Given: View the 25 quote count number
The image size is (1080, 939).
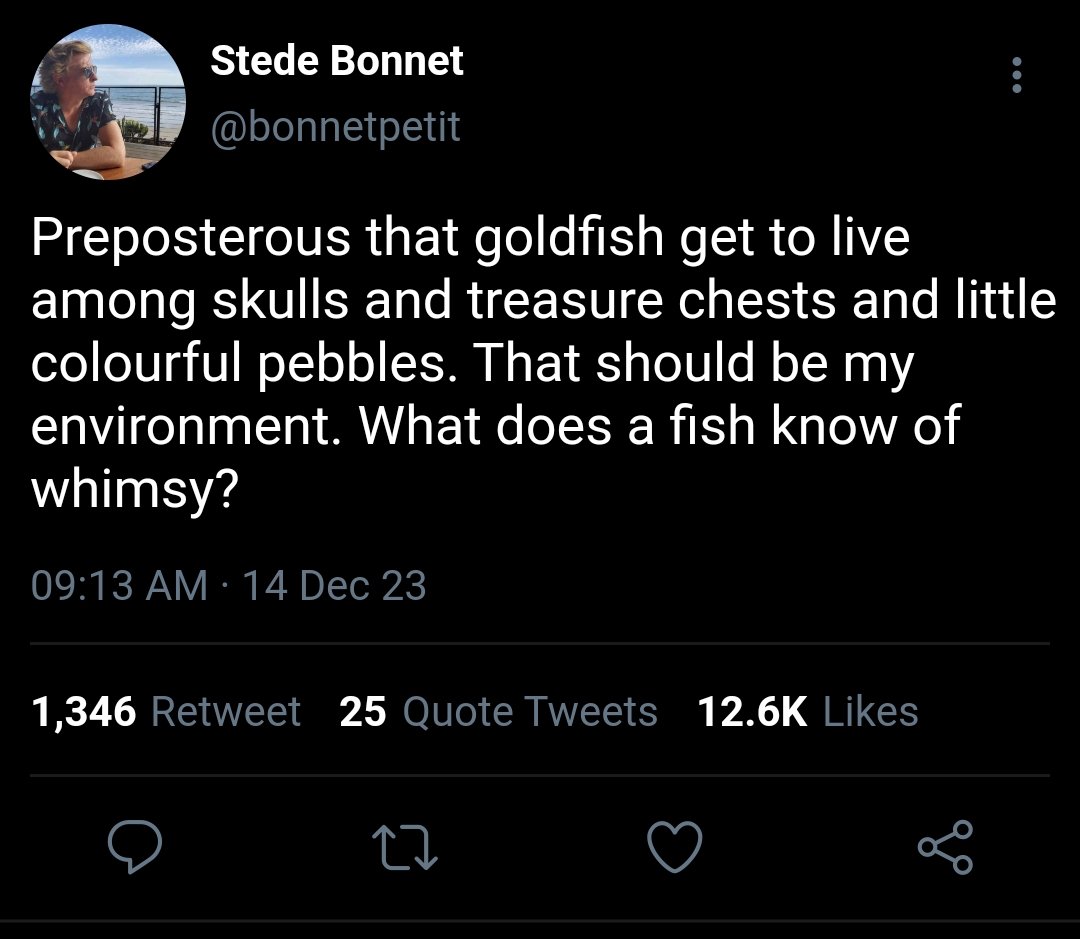Looking at the screenshot, I should coord(362,712).
